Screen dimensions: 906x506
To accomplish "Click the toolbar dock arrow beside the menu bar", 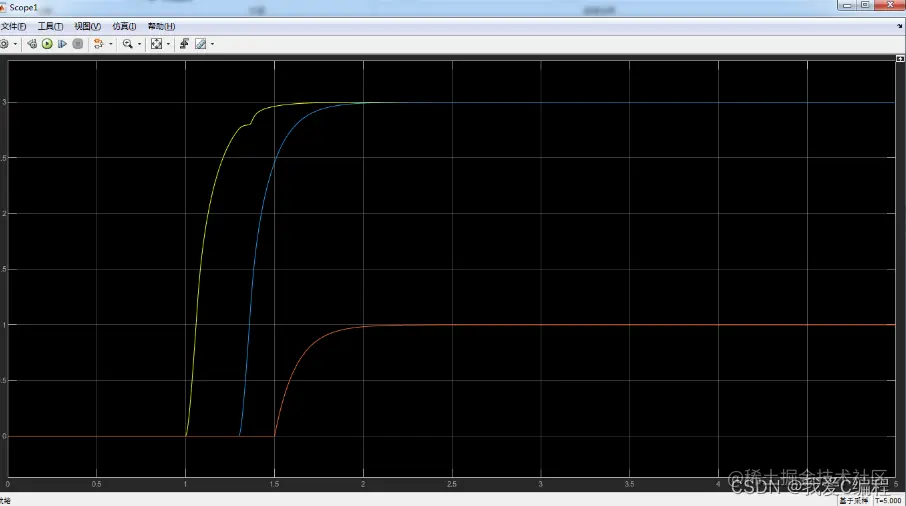I will [x=900, y=26].
